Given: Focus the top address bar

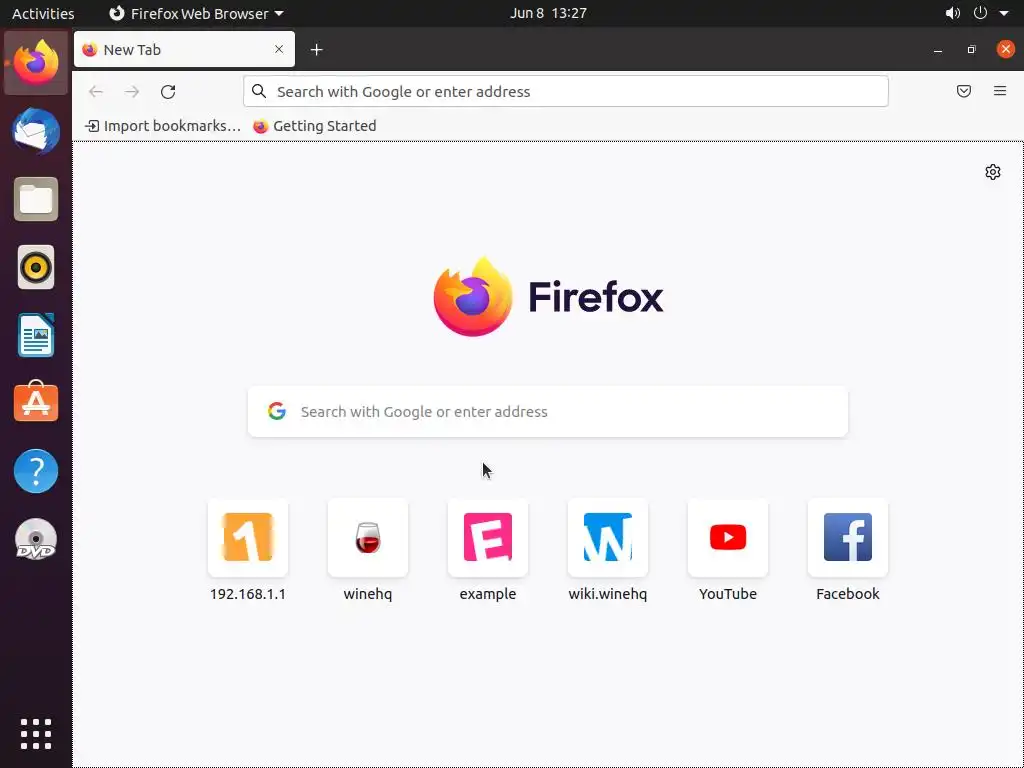Looking at the screenshot, I should [566, 91].
